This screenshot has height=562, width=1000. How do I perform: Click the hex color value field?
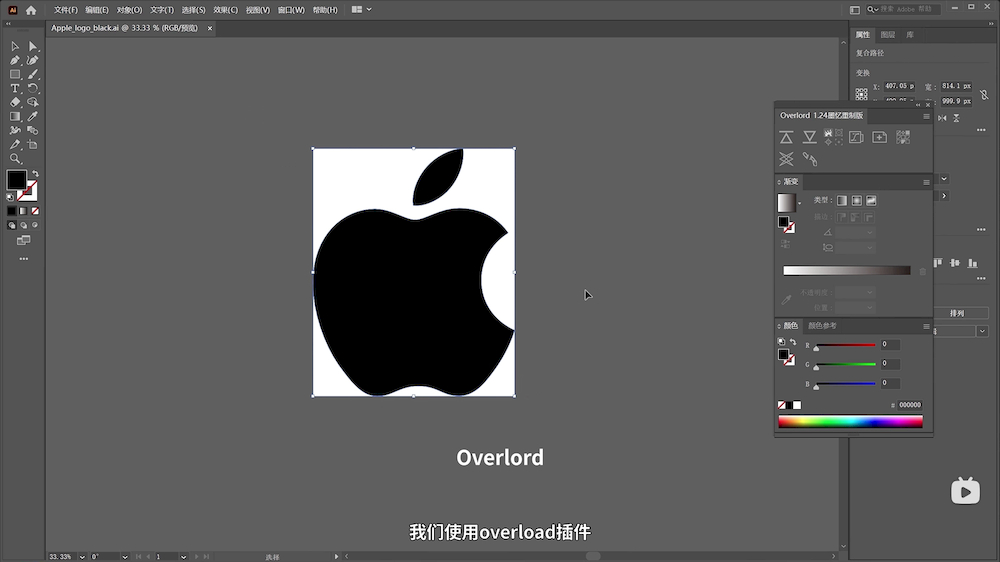coord(909,405)
